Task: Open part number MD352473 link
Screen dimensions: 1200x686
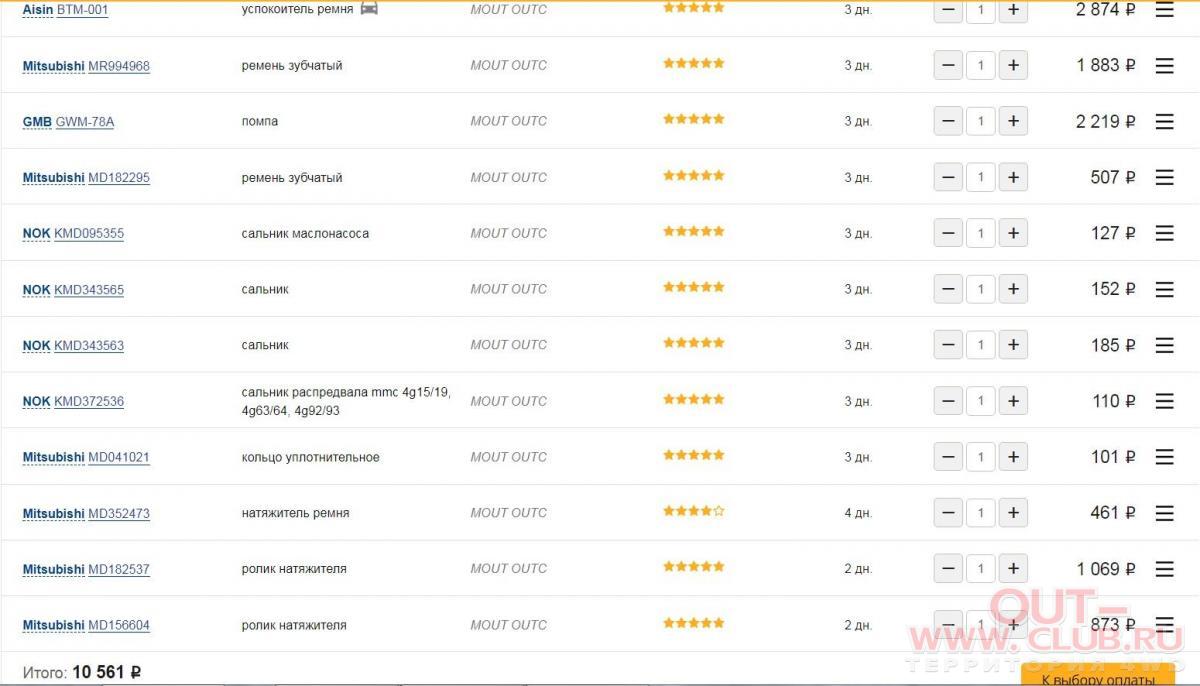Action: 119,514
